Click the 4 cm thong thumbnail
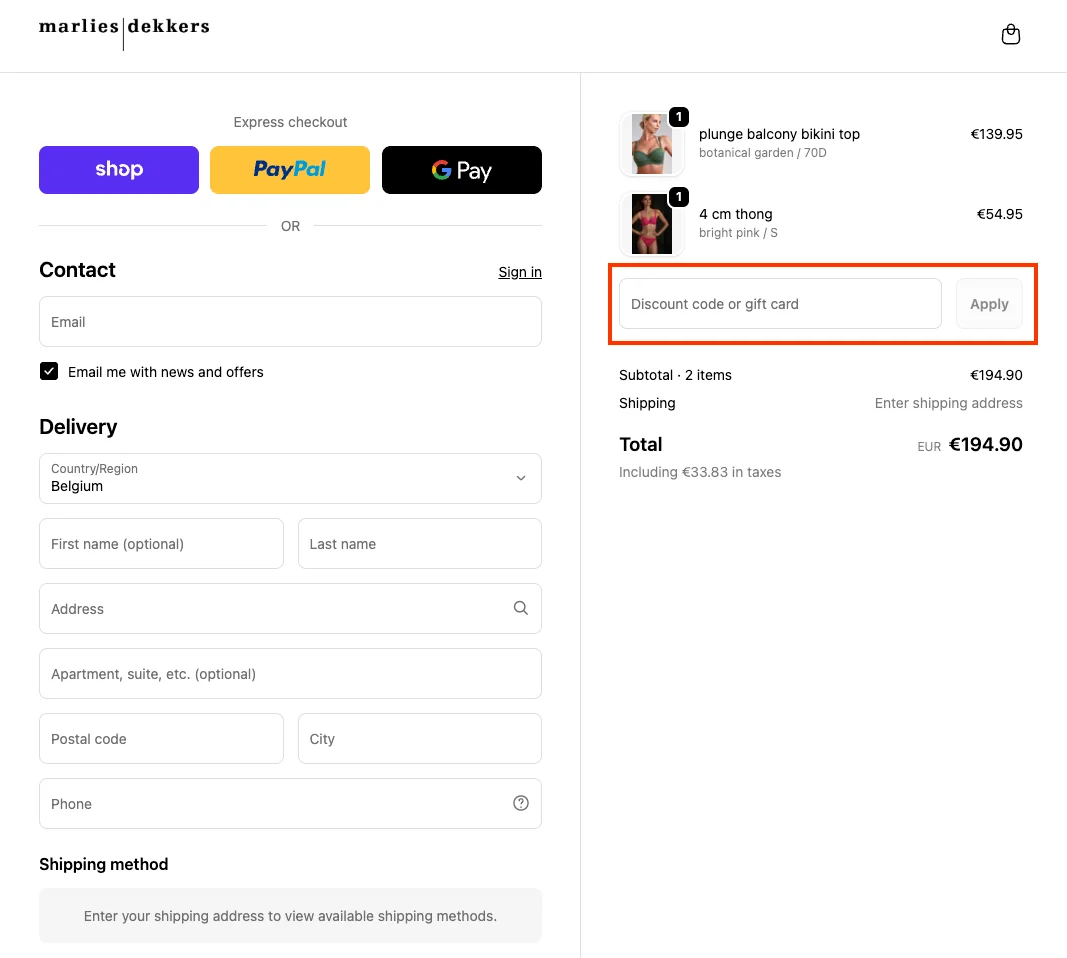The image size is (1067, 958). click(652, 224)
